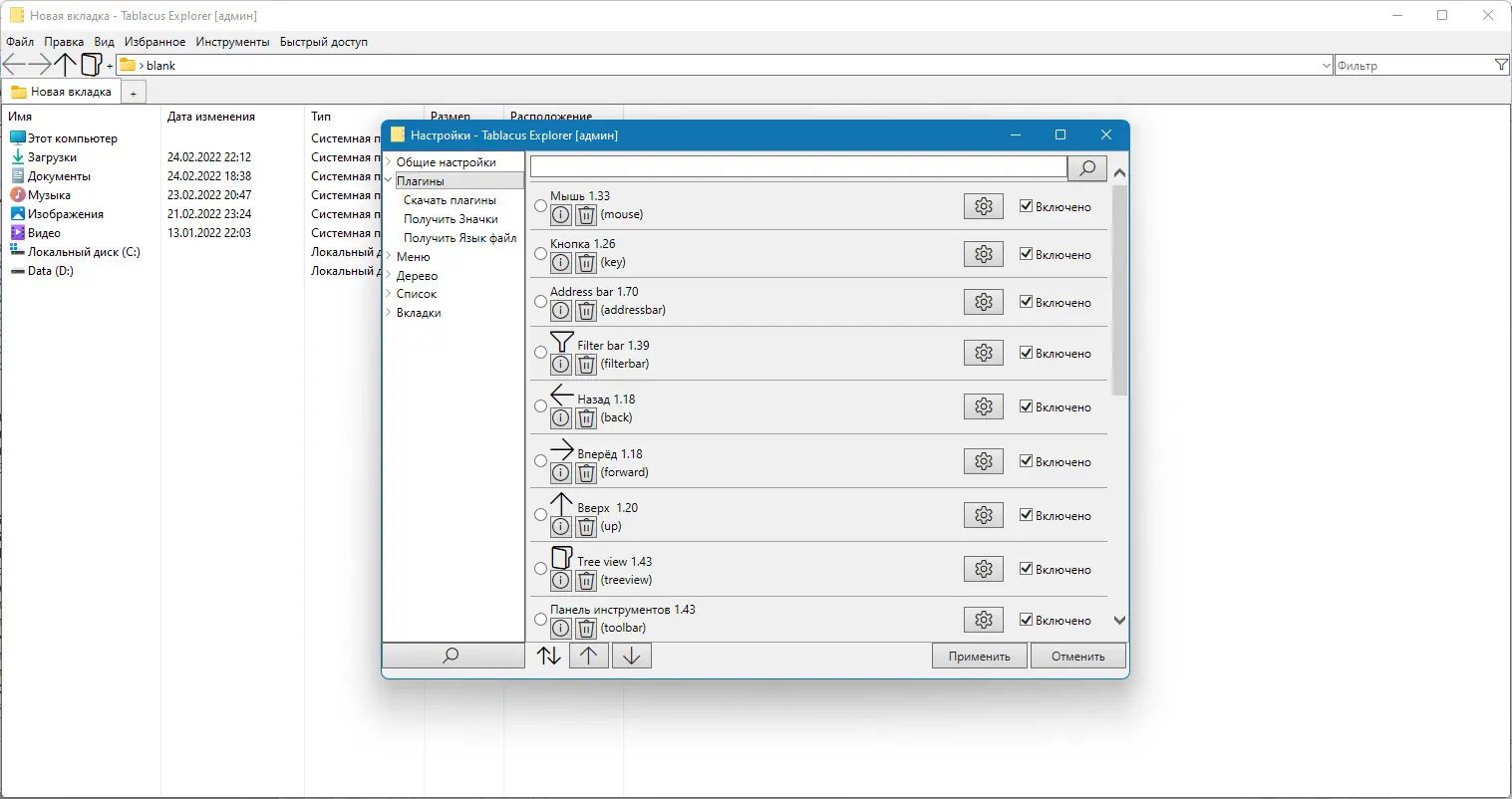Select radio button for Панель инструментов plugin
The width and height of the screenshot is (1512, 799).
coord(540,620)
